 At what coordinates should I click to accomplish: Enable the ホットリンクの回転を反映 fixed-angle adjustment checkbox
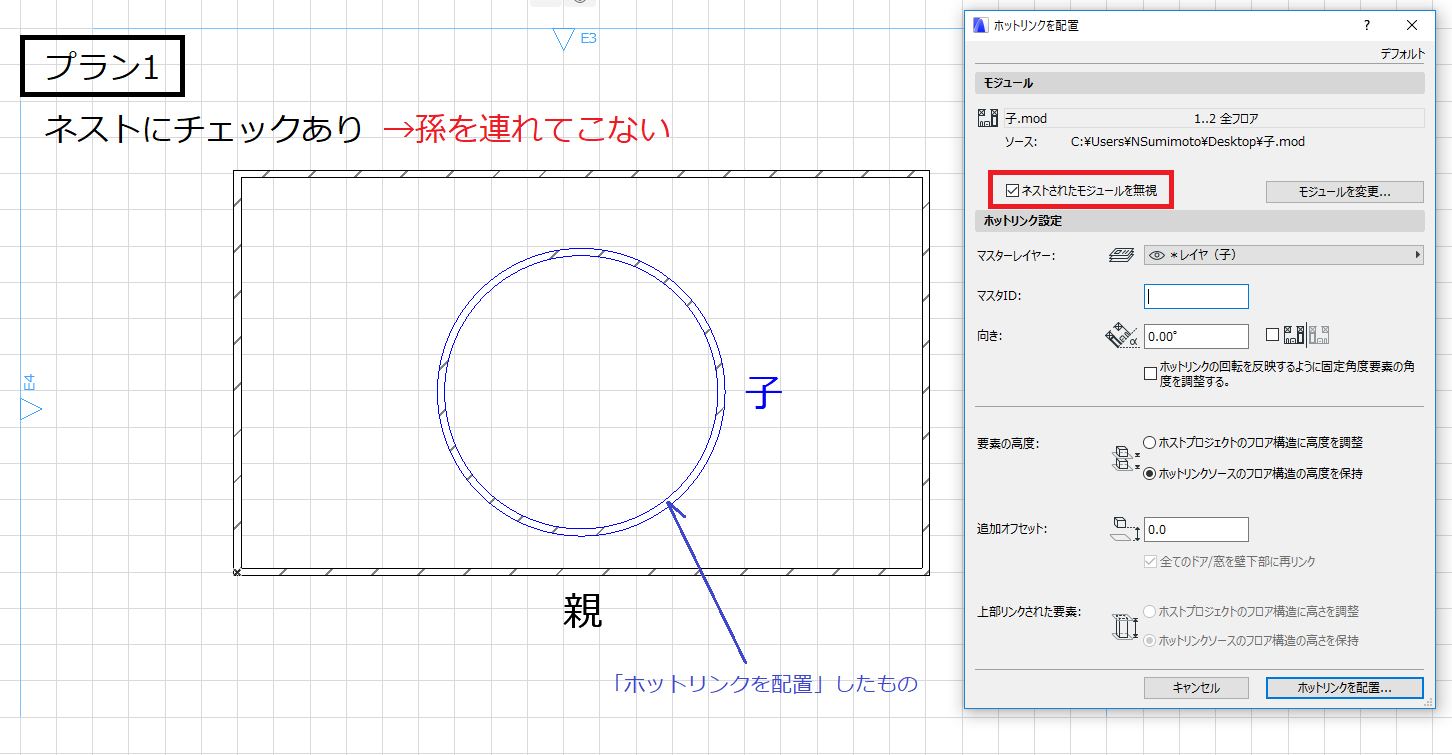(1150, 373)
